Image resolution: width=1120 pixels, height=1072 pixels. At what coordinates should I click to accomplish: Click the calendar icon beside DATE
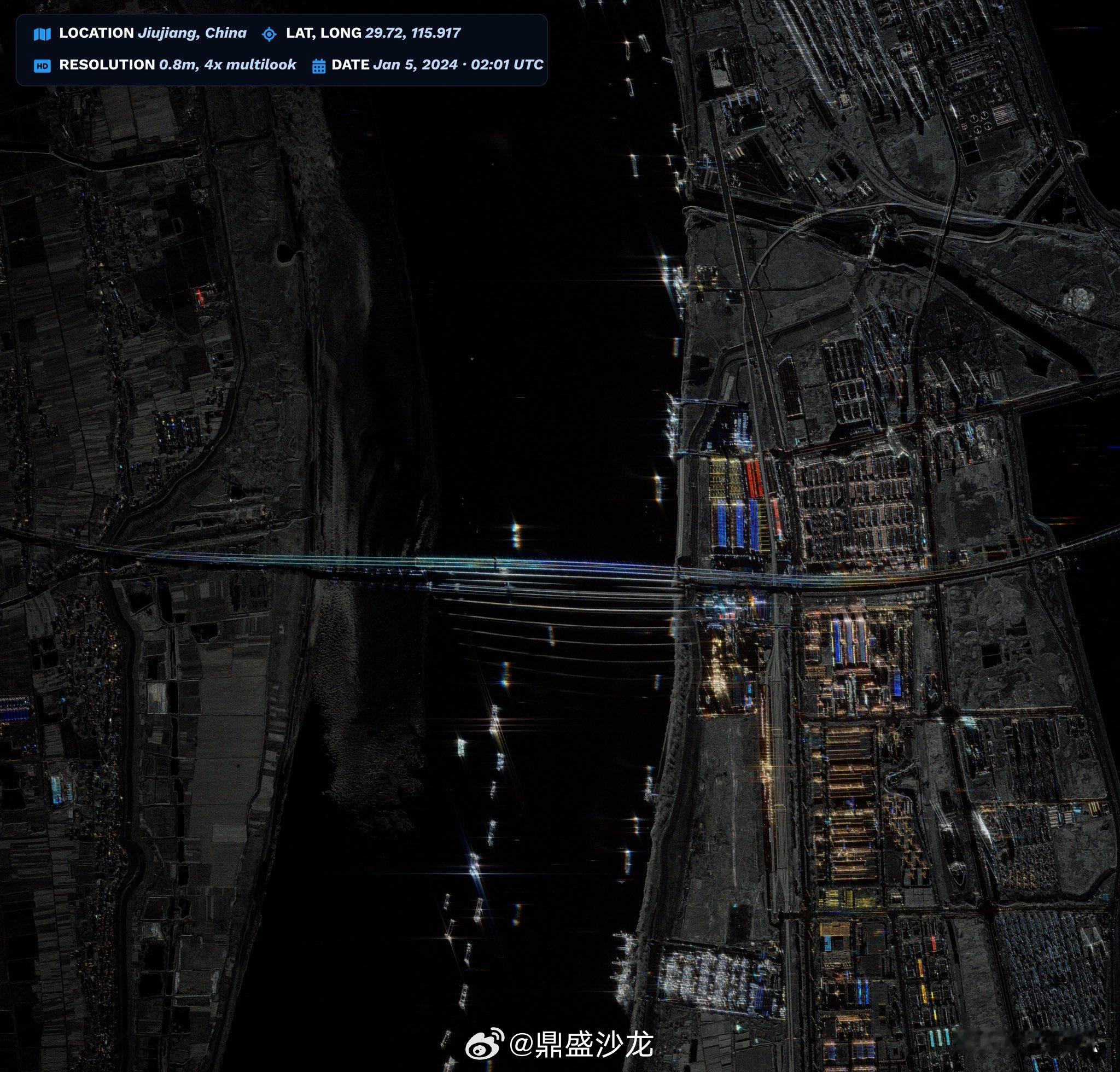coord(318,66)
